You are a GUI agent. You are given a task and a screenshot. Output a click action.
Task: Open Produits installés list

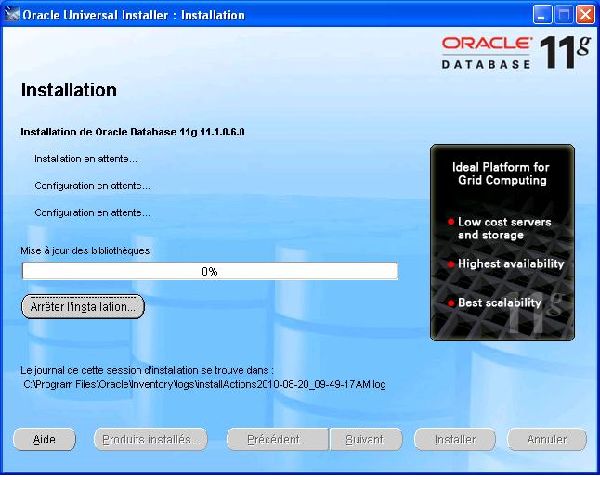(151, 439)
